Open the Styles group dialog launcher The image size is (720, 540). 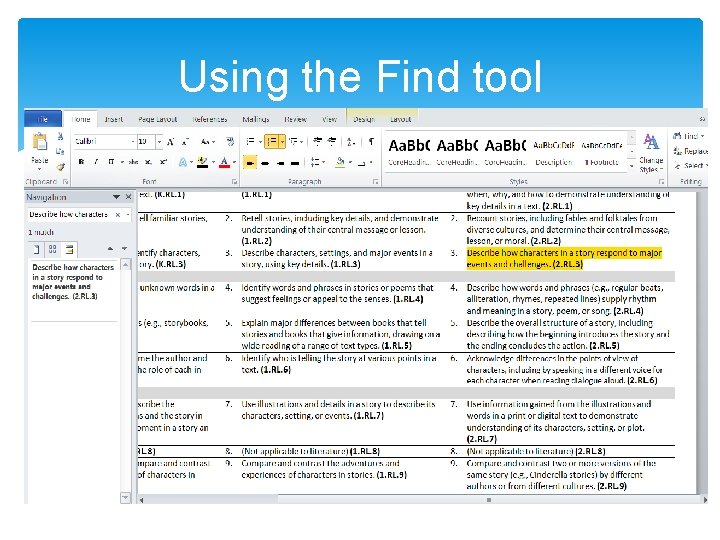coord(662,182)
